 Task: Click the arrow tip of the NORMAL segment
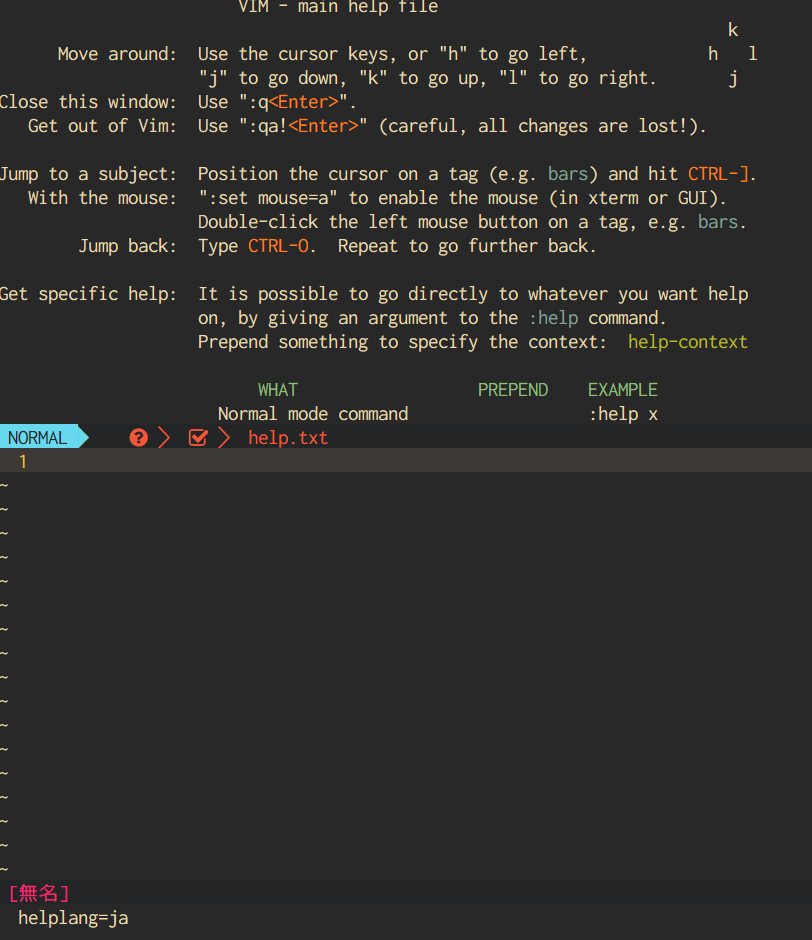pos(83,436)
